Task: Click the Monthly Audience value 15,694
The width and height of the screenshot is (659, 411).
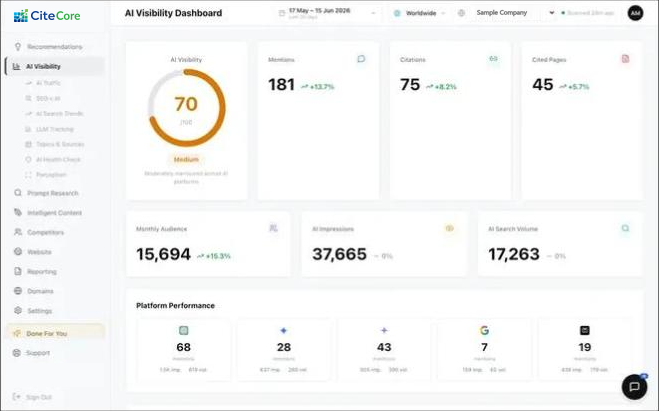Action: point(163,254)
